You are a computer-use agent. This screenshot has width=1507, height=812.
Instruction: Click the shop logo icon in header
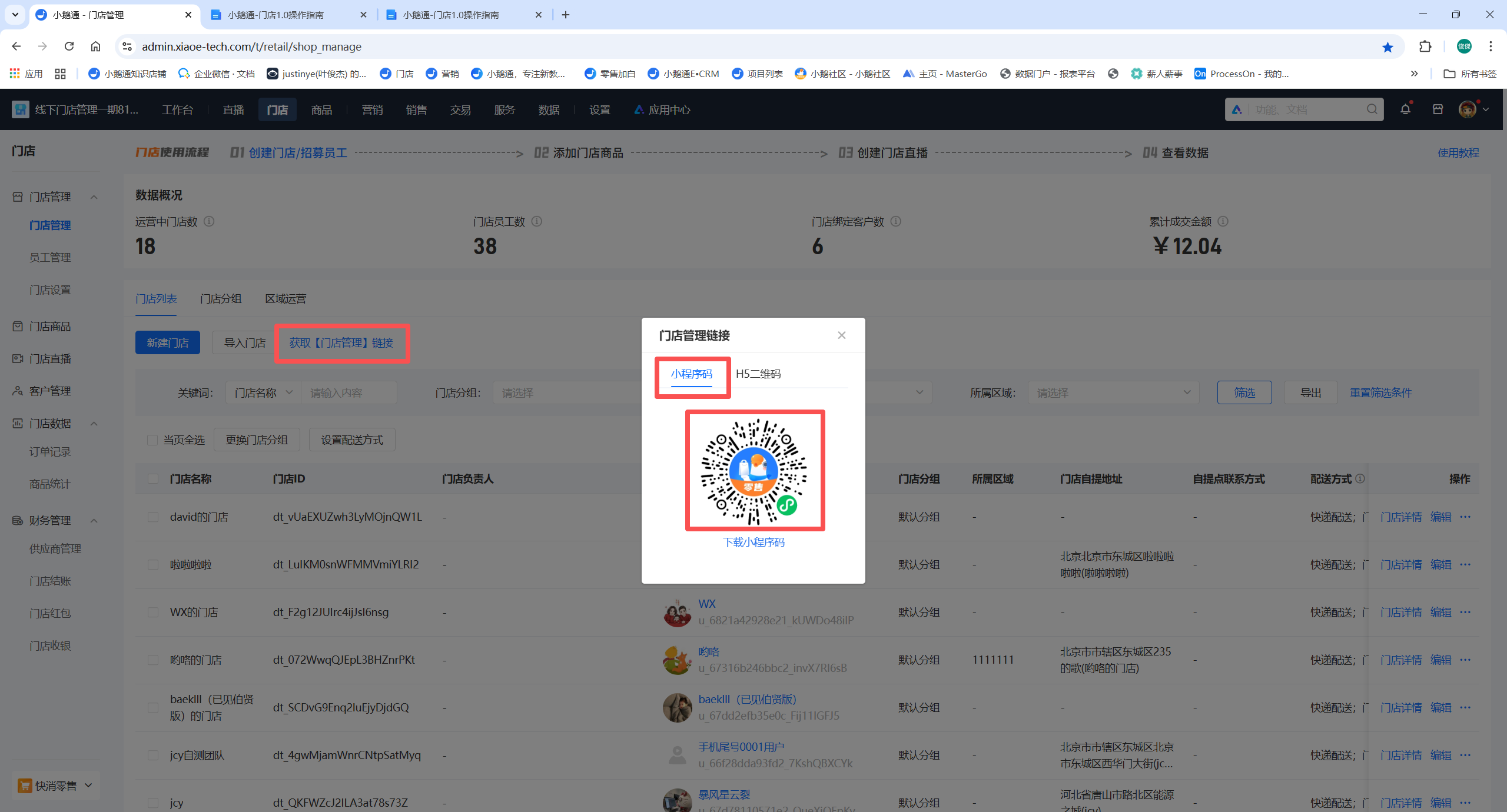pos(21,109)
